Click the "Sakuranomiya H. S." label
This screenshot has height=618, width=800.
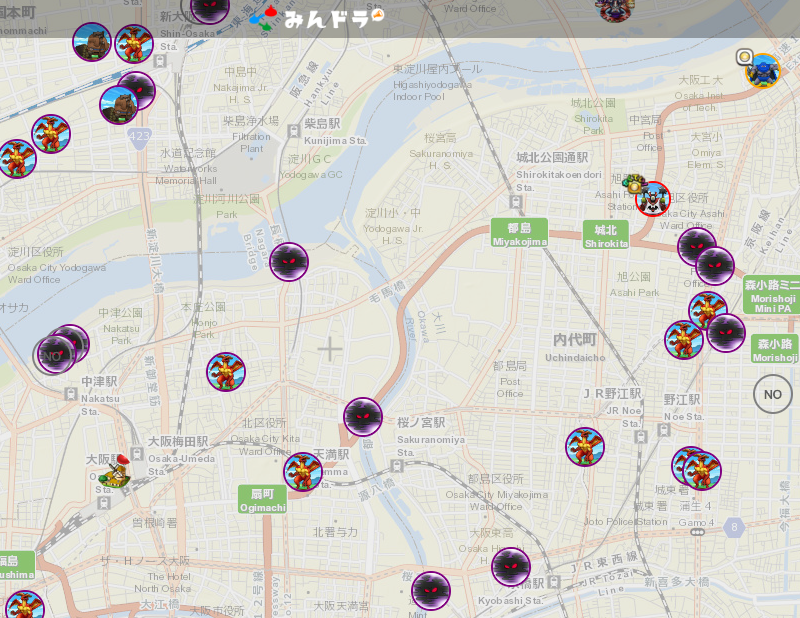point(441,159)
